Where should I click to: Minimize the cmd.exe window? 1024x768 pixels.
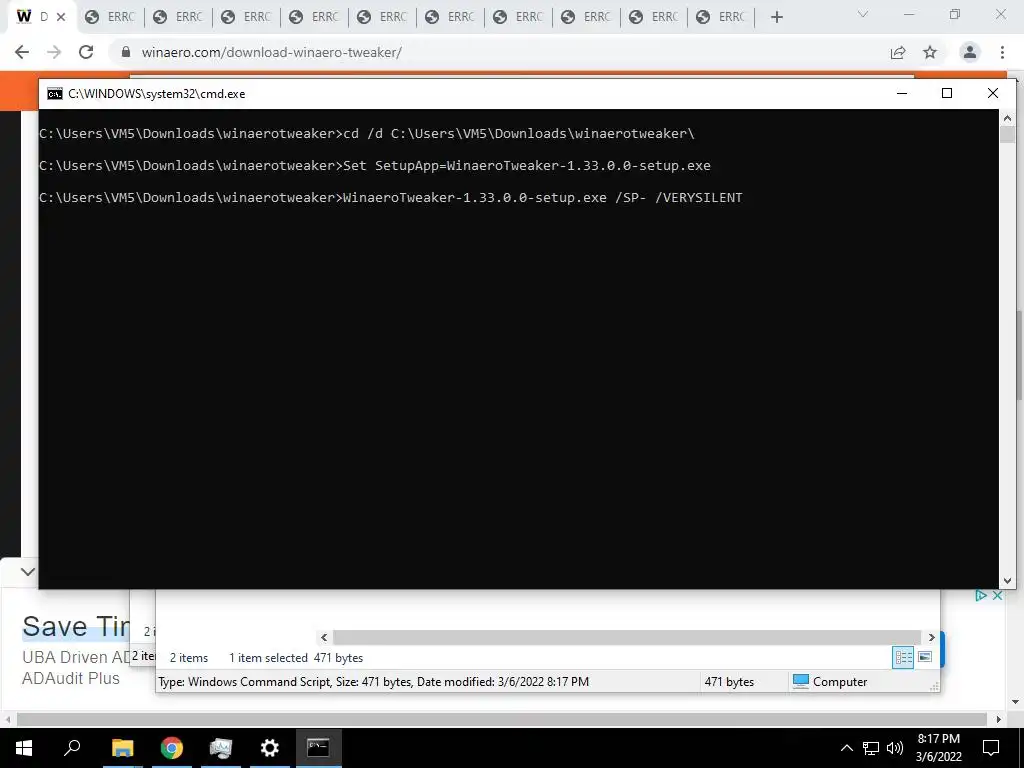(902, 93)
